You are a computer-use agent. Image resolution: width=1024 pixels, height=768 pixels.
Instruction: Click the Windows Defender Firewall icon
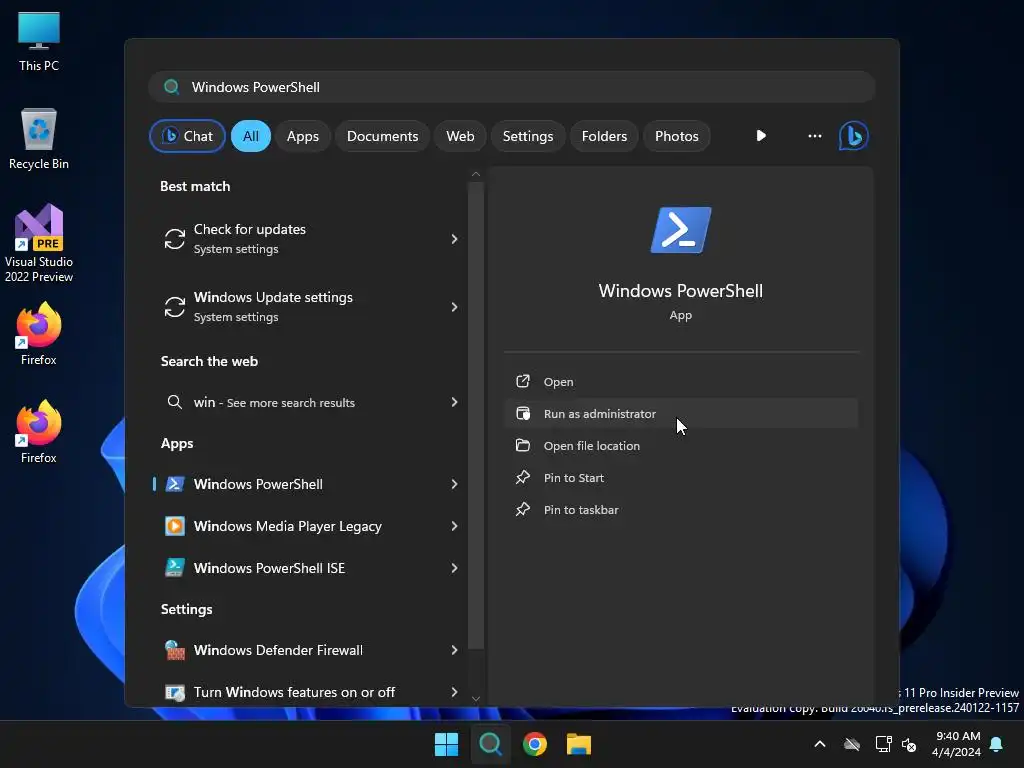(174, 650)
